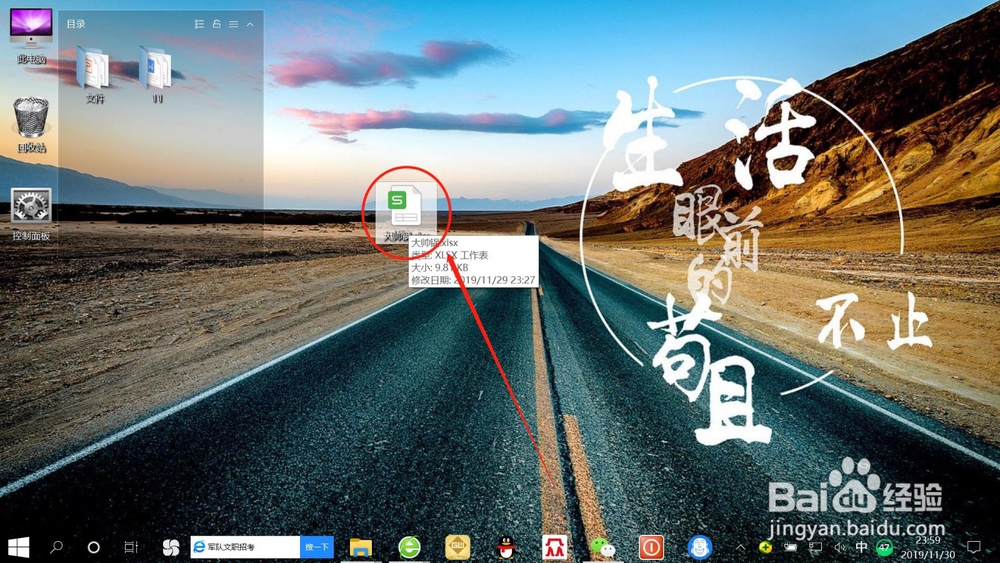Click the battery tray icon
Screen dimensions: 1000x563
point(790,547)
